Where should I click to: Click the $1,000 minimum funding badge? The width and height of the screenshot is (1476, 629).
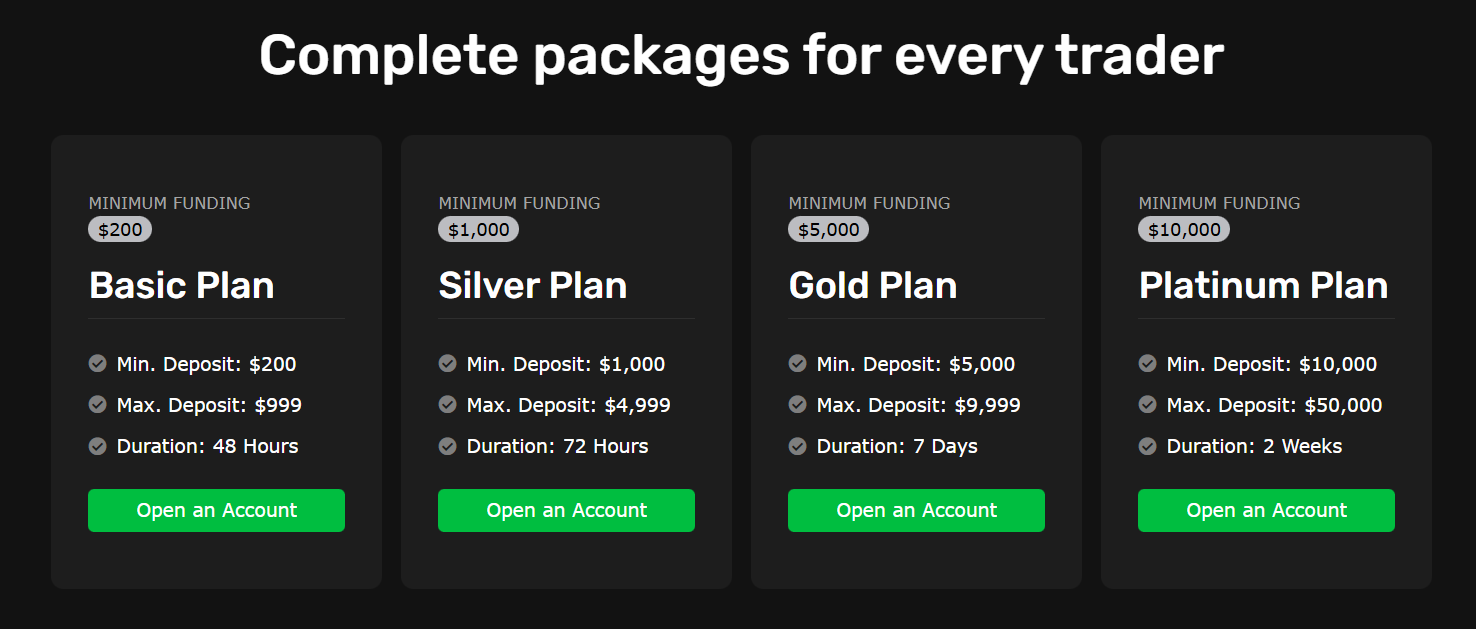(x=478, y=229)
